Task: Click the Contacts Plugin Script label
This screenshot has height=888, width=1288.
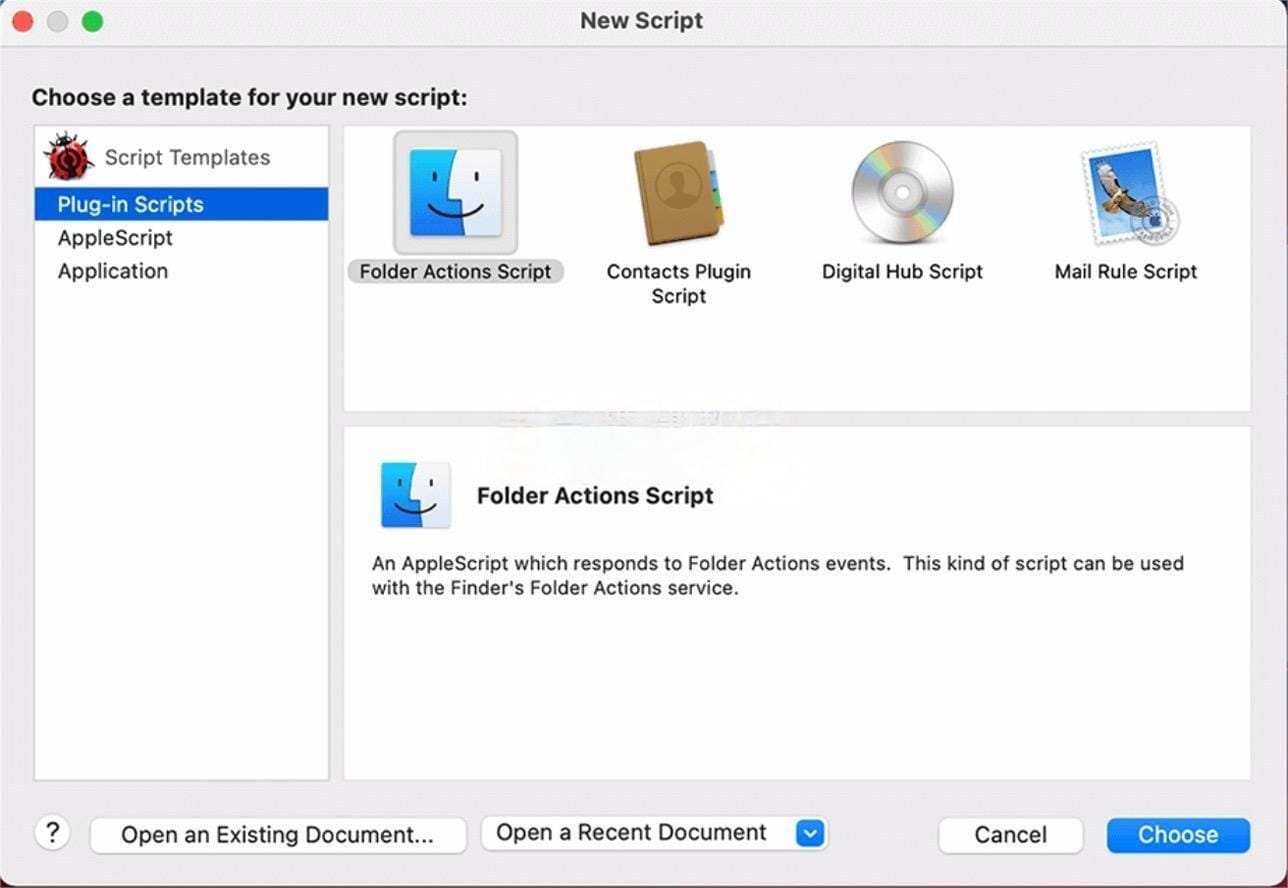Action: 679,284
